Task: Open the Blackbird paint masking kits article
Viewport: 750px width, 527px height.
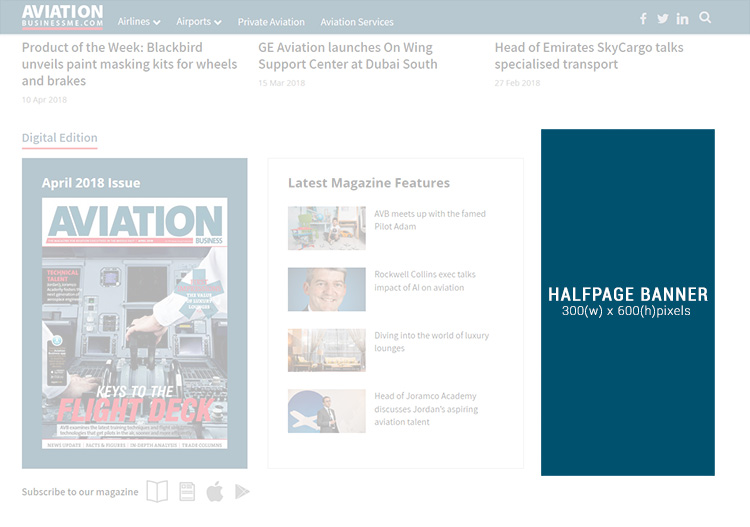Action: pyautogui.click(x=129, y=64)
